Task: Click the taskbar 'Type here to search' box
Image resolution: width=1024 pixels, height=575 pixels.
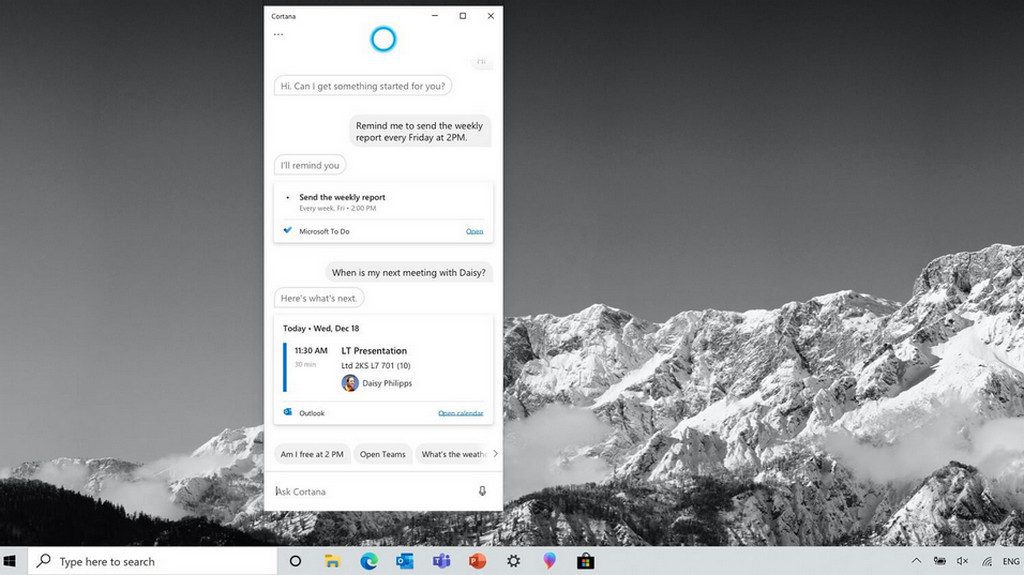Action: pos(152,561)
